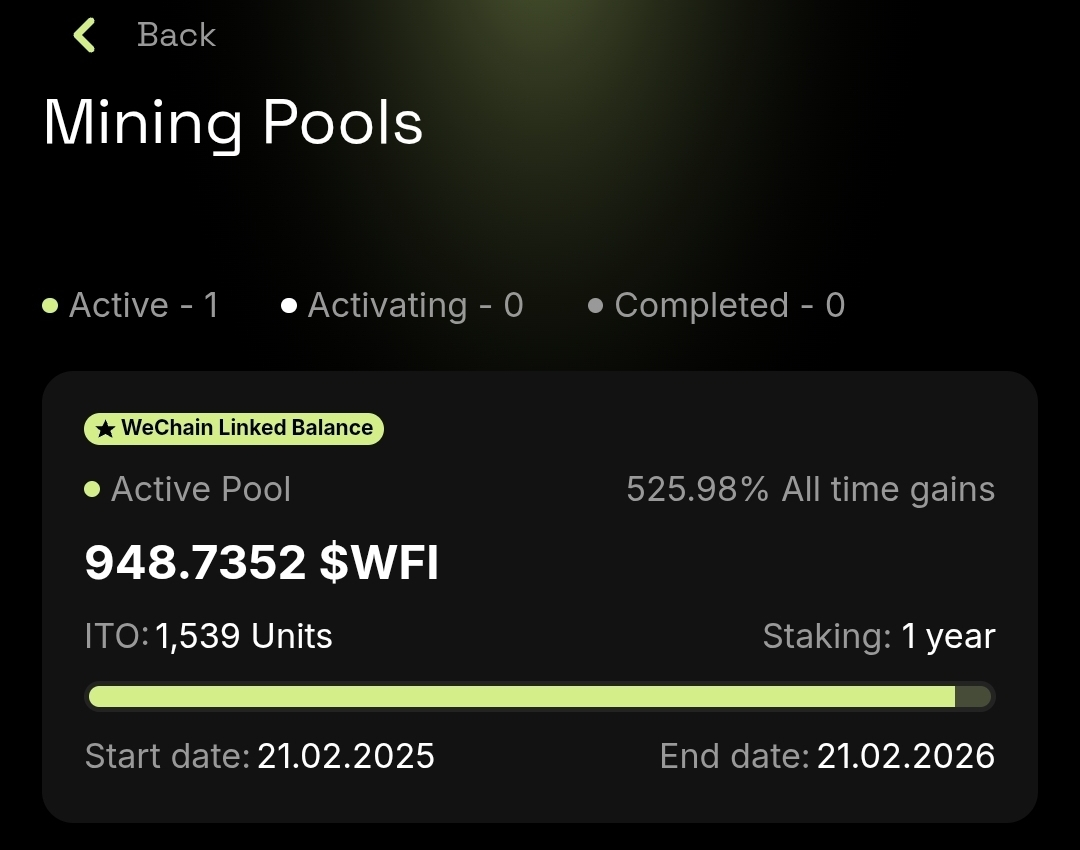Select the 948.7352 $WFI balance amount
The height and width of the screenshot is (850, 1080).
pos(262,563)
